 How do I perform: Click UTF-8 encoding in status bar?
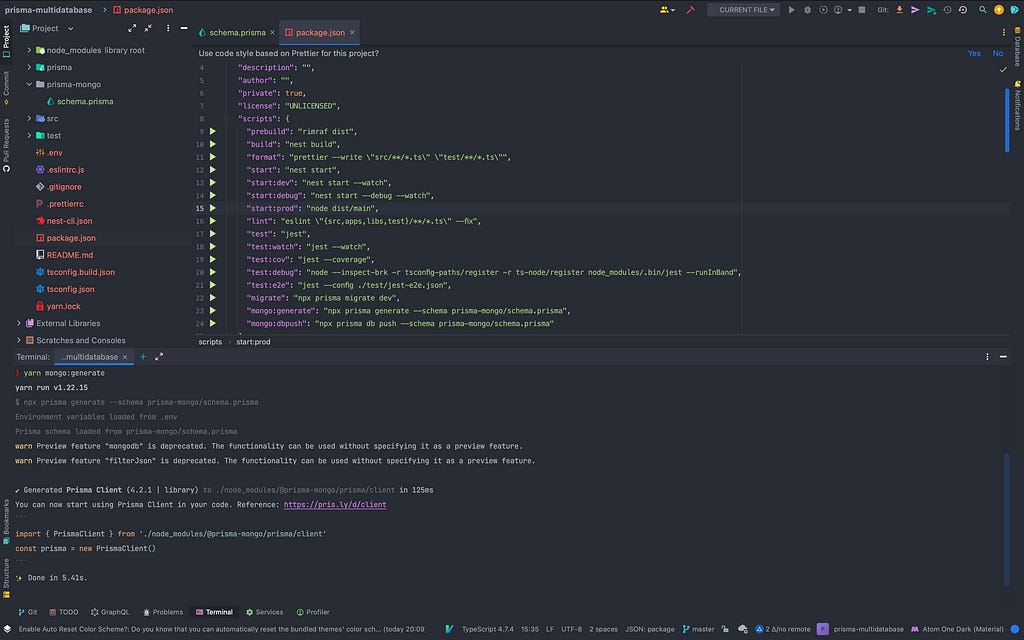click(x=571, y=629)
